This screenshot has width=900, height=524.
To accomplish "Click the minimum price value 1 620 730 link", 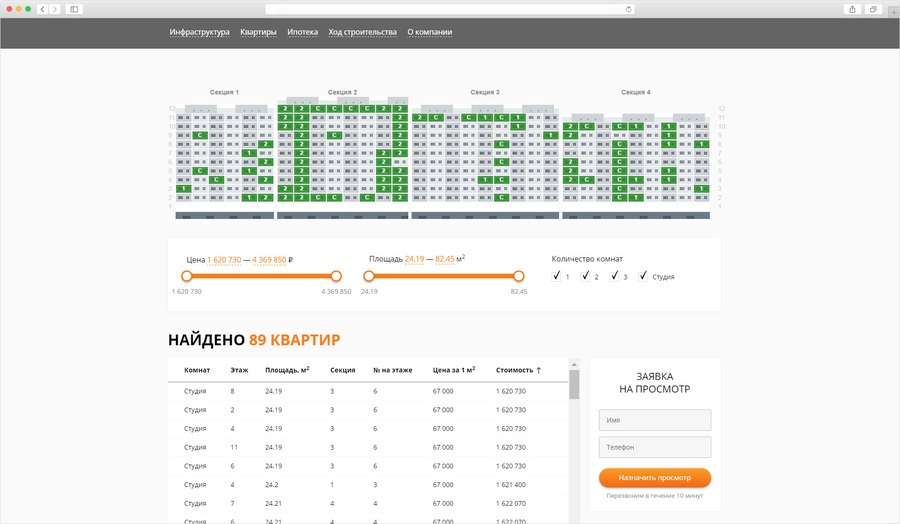I will tap(224, 260).
